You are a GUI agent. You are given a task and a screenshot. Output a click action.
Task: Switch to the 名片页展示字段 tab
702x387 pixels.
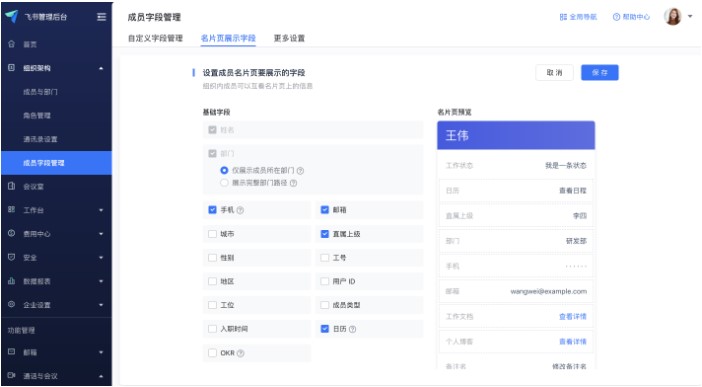228,38
